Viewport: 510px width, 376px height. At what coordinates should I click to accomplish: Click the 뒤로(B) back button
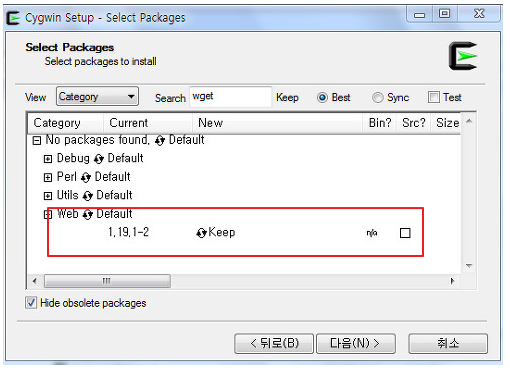coord(274,343)
